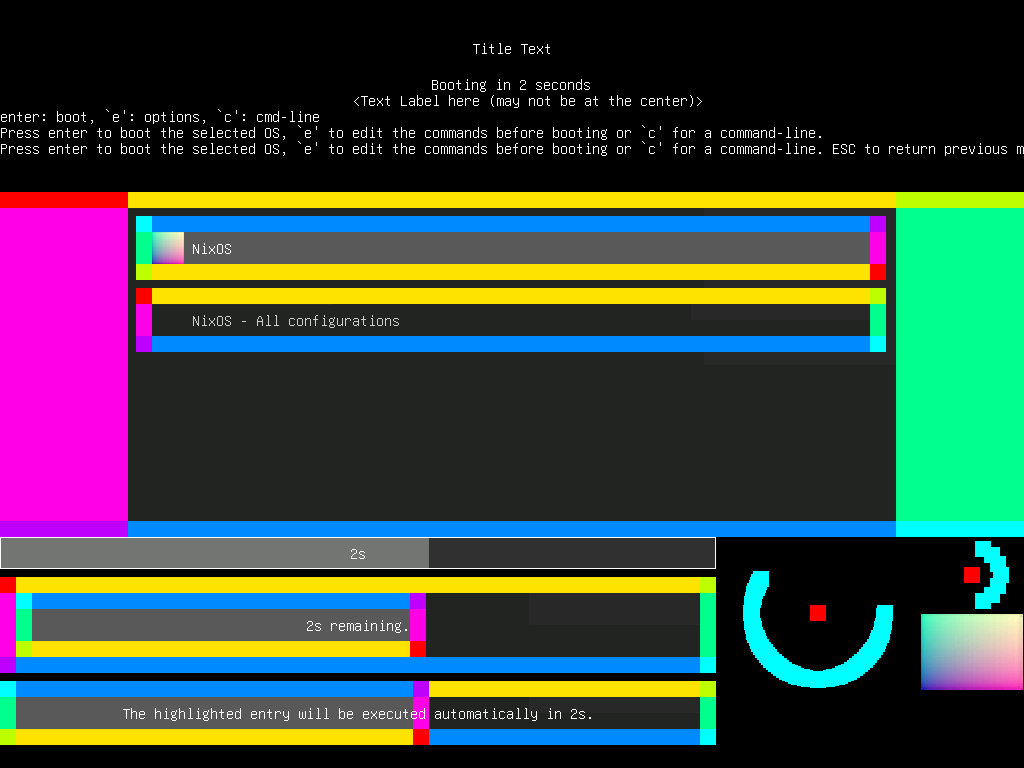Click the red square inside the small cyan arc
This screenshot has width=1024, height=768.
[971, 575]
